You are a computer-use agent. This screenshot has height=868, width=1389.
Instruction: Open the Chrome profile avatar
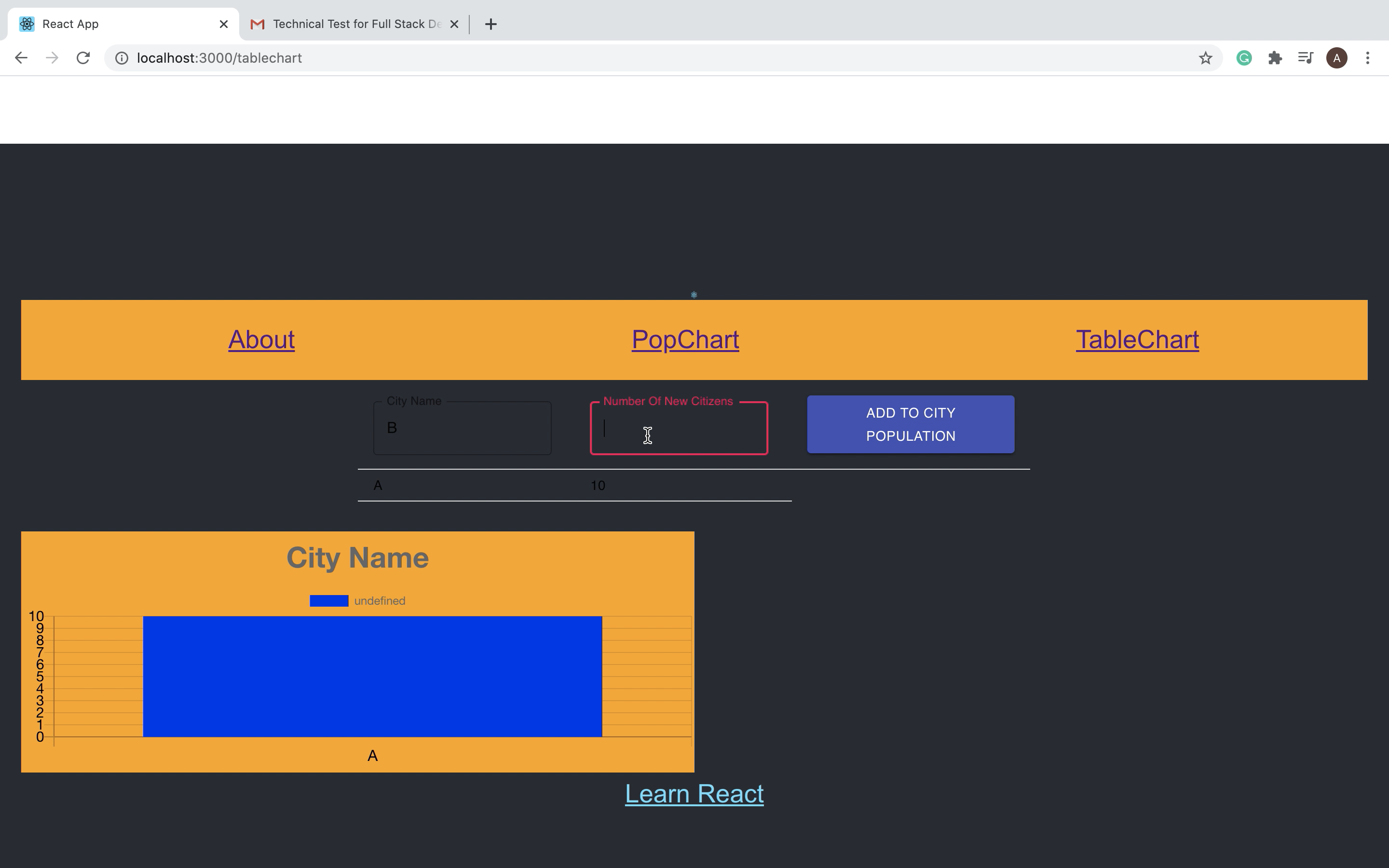(x=1336, y=57)
